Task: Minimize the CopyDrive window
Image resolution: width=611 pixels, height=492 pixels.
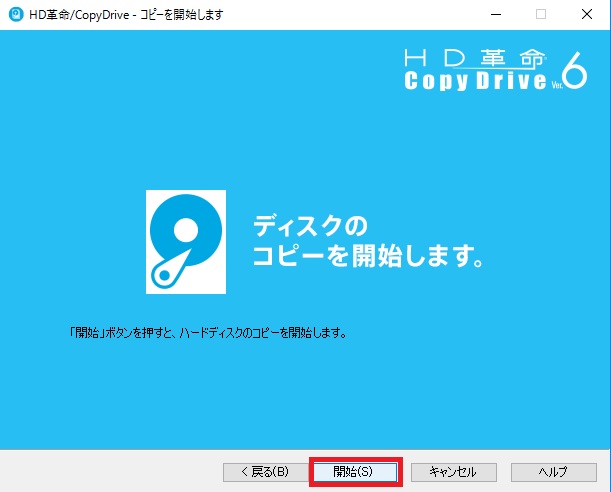Action: 496,14
